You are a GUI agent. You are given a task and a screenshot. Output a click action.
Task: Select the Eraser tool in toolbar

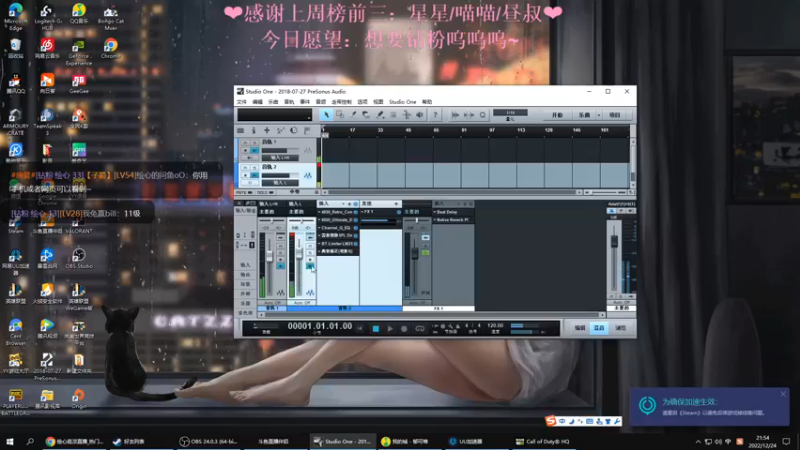coord(365,115)
